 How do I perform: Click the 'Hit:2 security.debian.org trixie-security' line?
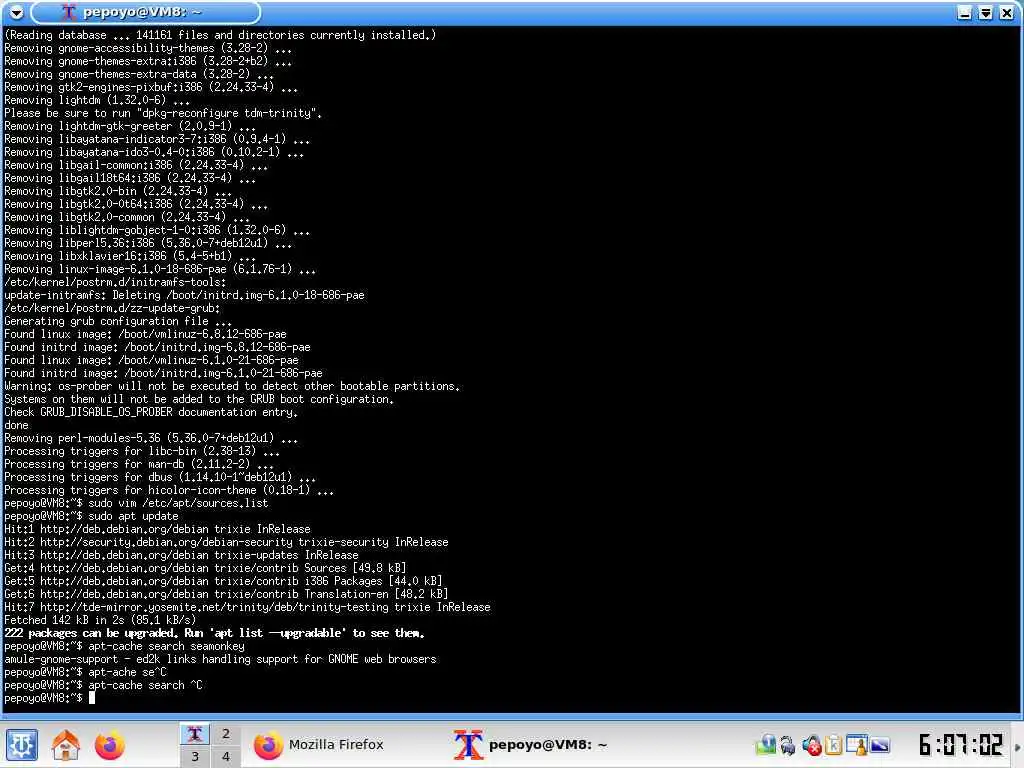[226, 542]
